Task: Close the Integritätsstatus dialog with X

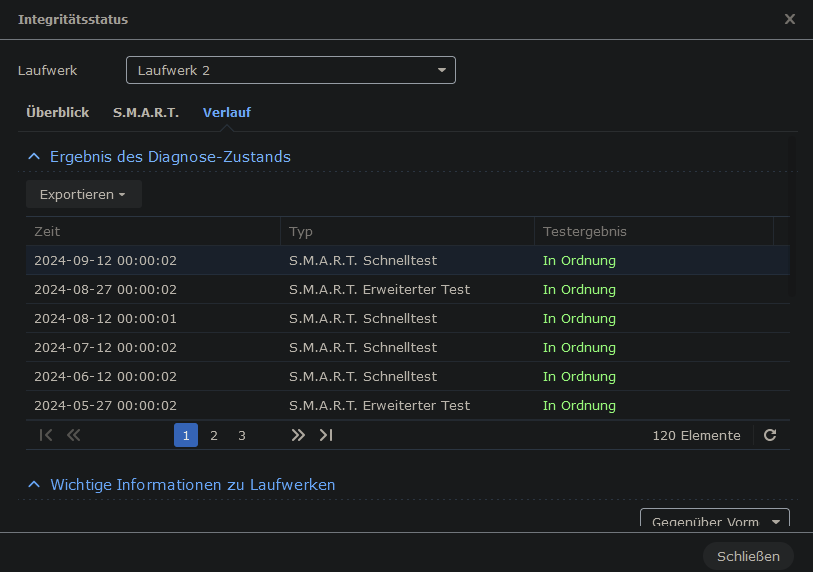Action: 790,19
